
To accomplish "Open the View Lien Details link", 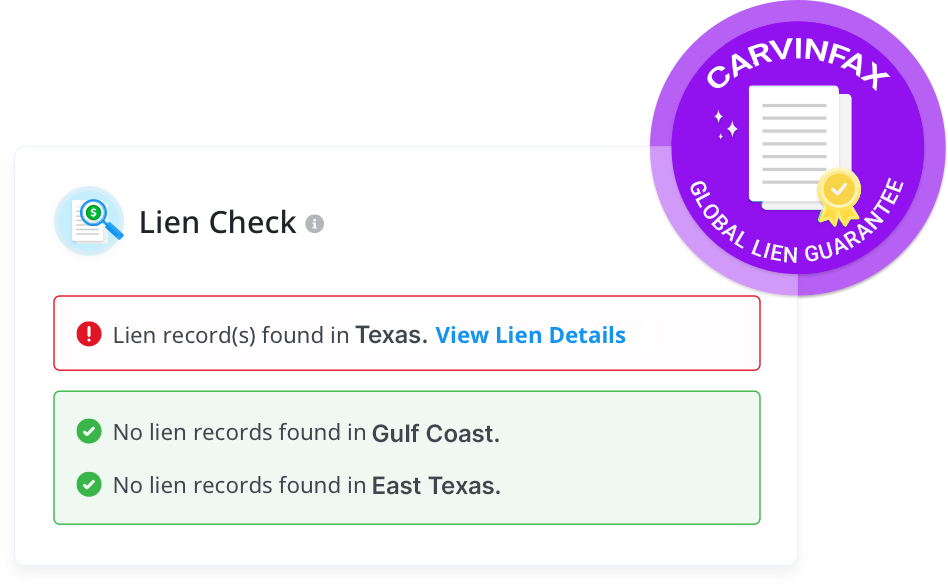I will (530, 335).
